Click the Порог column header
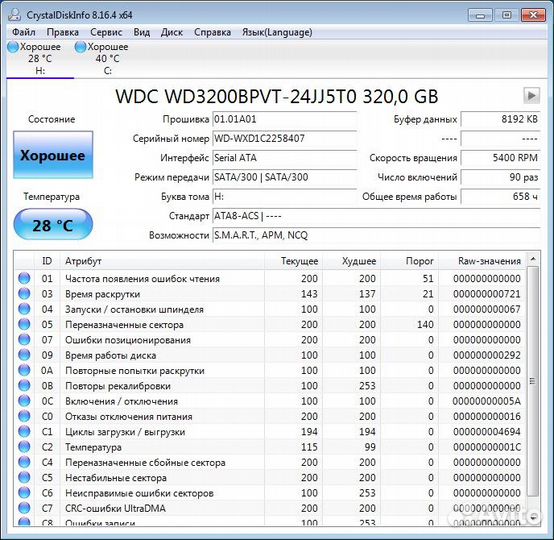554x540 pixels. 409,261
